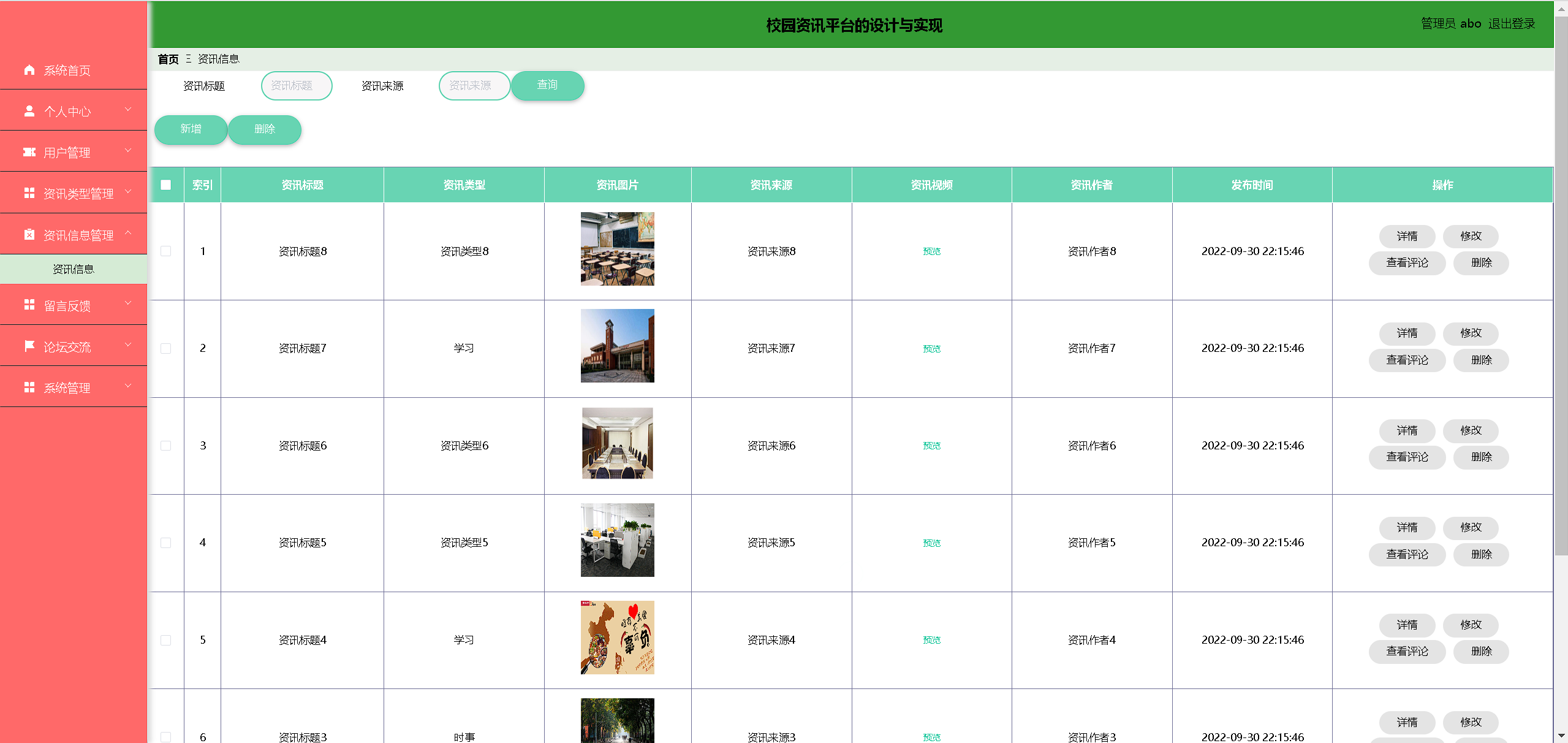Collapse the 资讯信息管理 menu chevron
1568x743 pixels.
click(128, 233)
